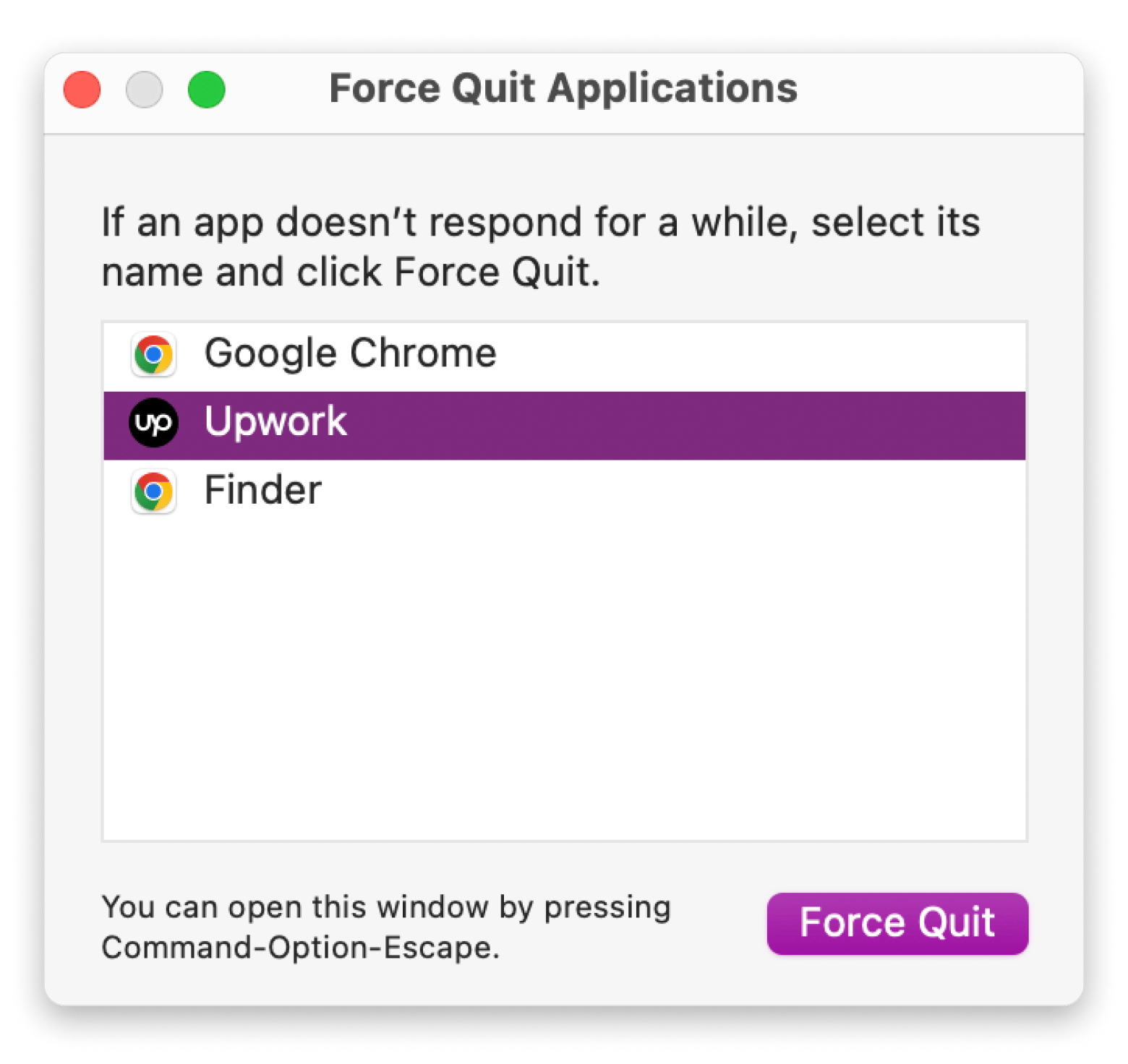Click the icon beside the Finder entry
The image size is (1128, 1064).
153,492
